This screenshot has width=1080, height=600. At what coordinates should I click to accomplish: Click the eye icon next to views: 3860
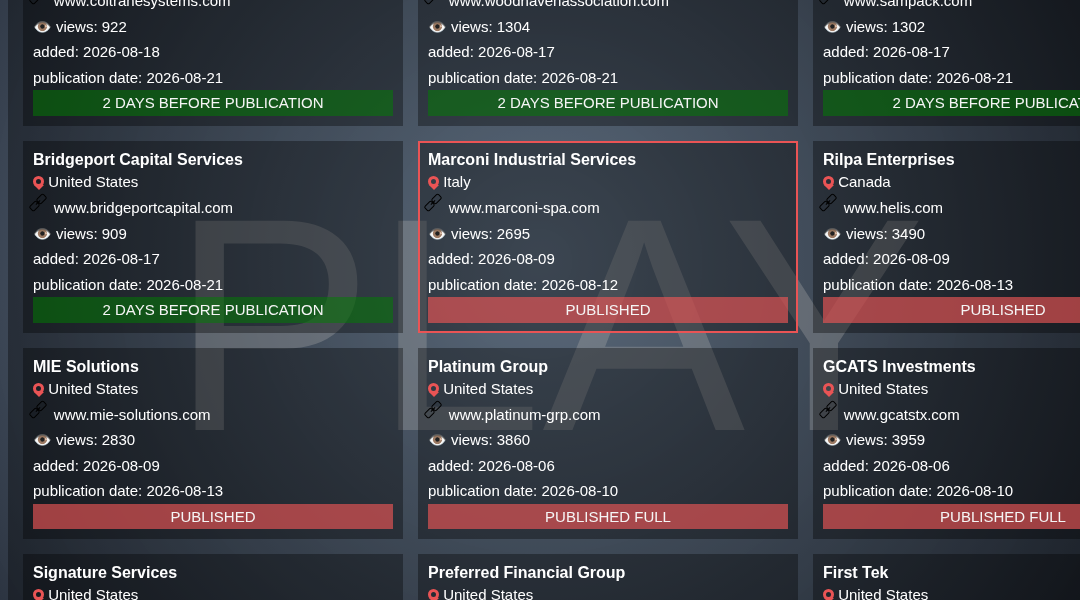[x=437, y=440]
